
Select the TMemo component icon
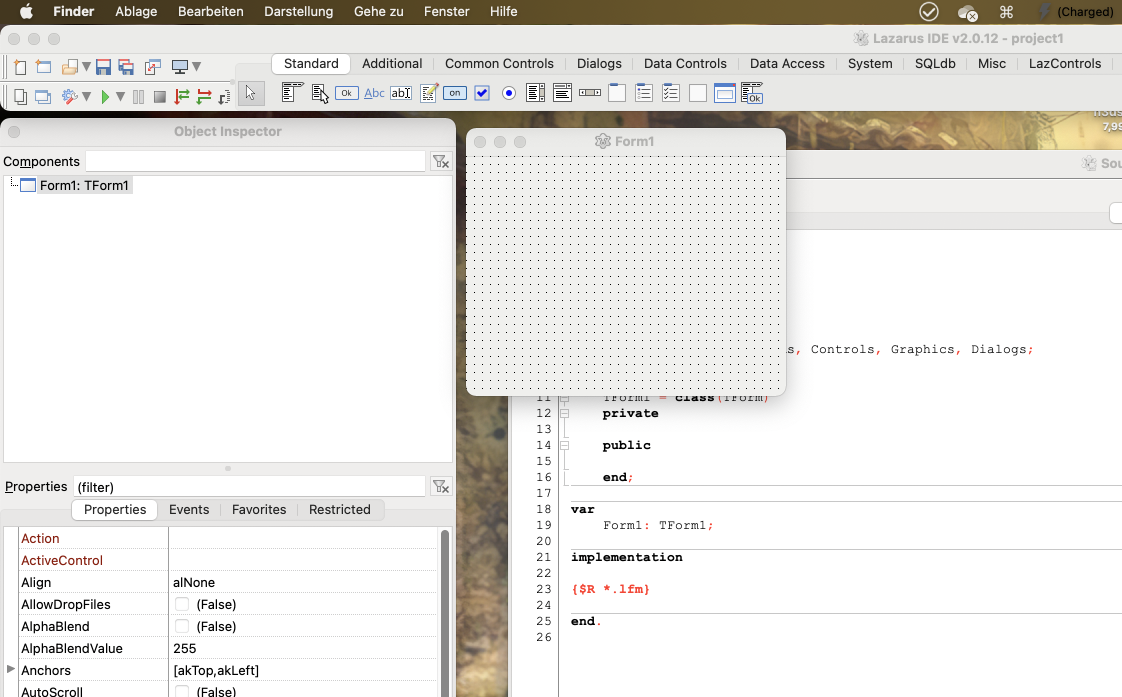428,93
